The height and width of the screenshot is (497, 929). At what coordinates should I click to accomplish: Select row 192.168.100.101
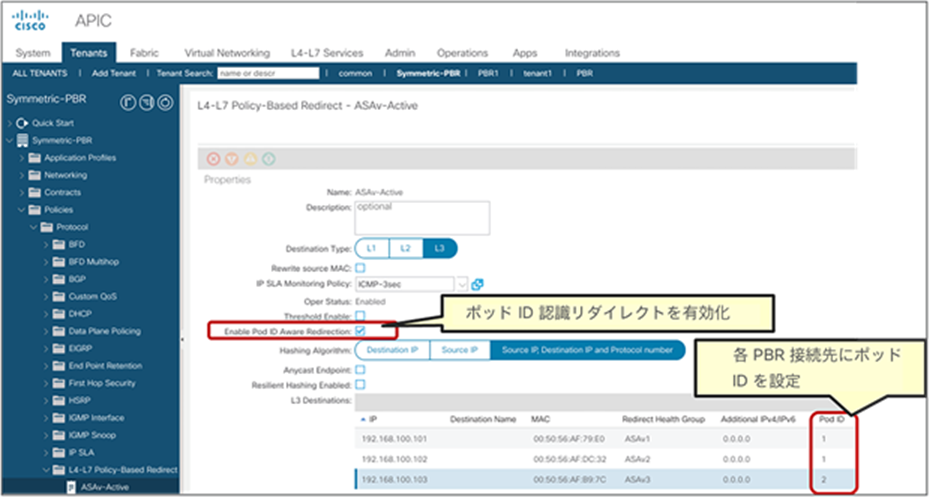point(605,440)
